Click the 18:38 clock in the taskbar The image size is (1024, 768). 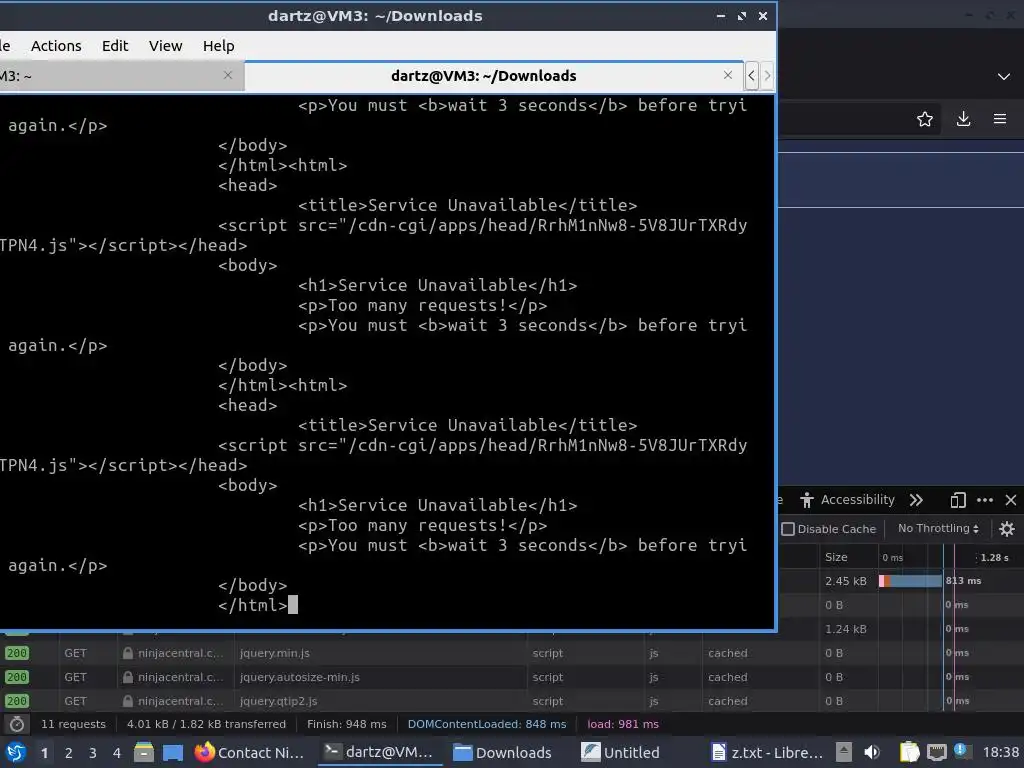point(1000,752)
